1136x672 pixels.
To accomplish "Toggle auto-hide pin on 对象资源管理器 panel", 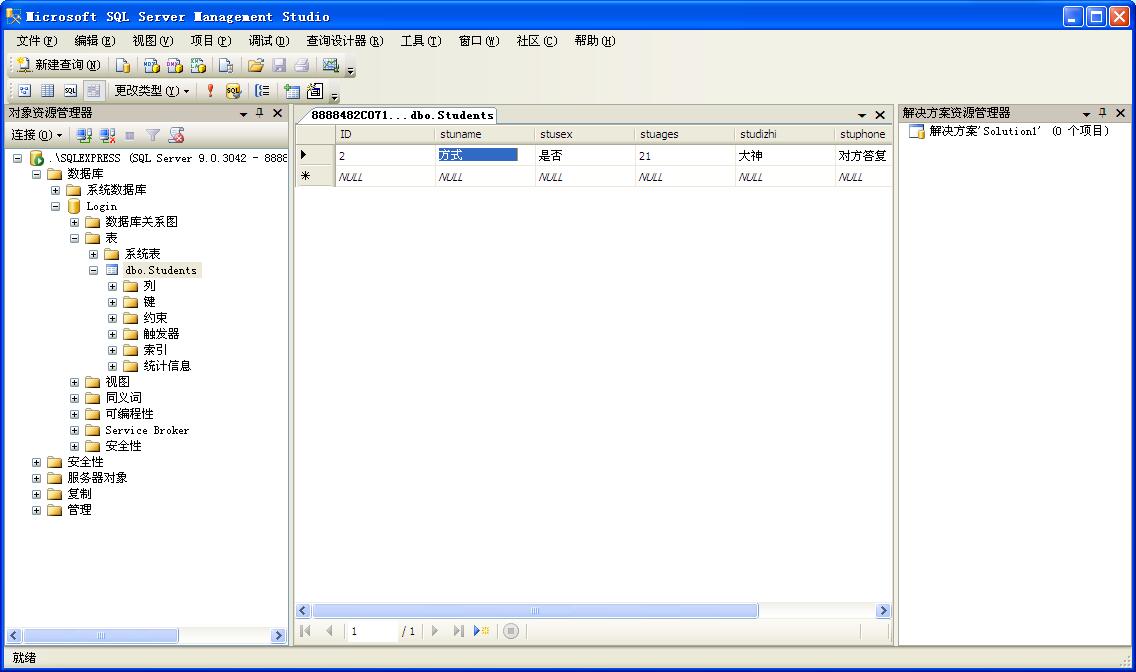I will tap(260, 113).
